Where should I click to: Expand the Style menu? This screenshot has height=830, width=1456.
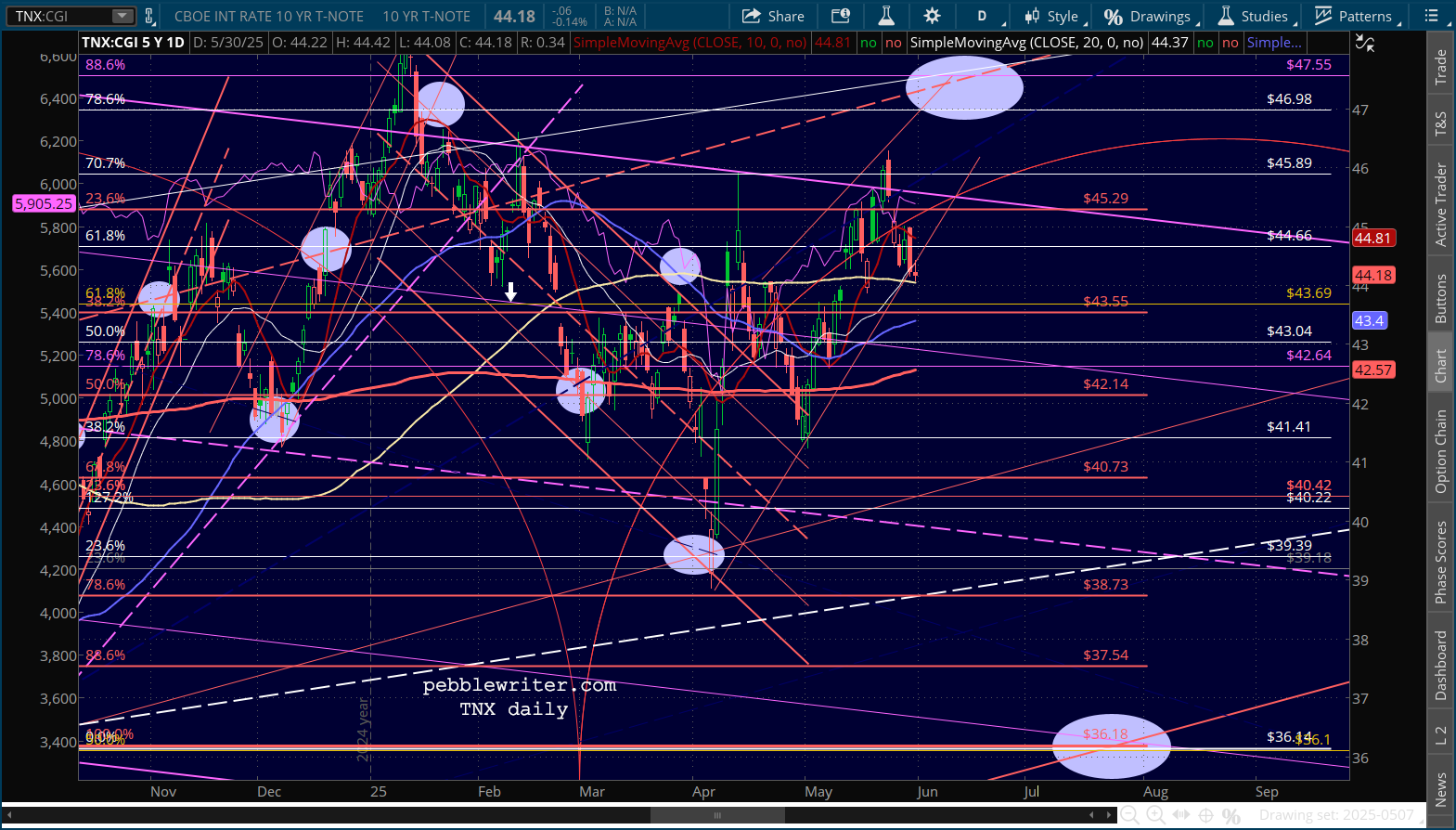pos(1051,16)
